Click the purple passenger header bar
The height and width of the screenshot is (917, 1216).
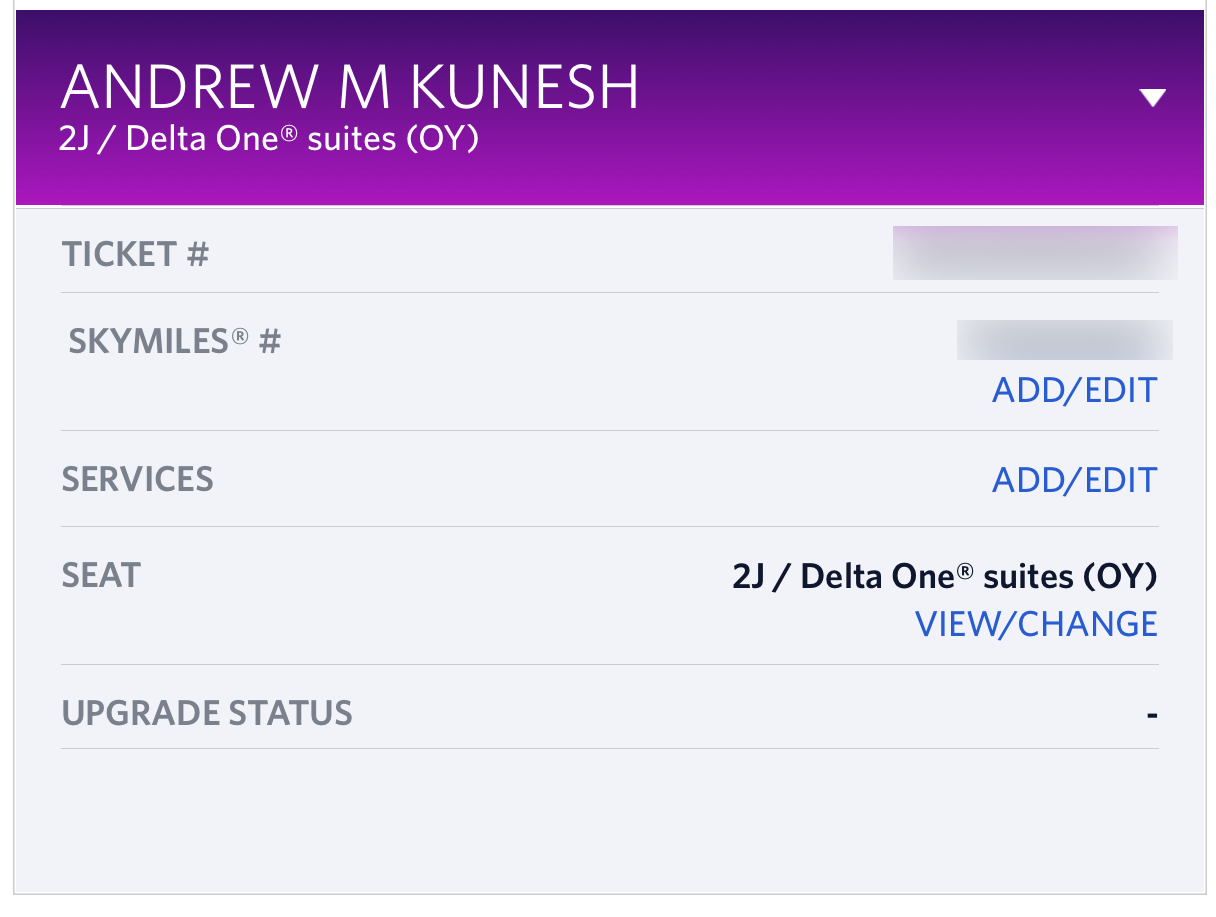pos(608,105)
